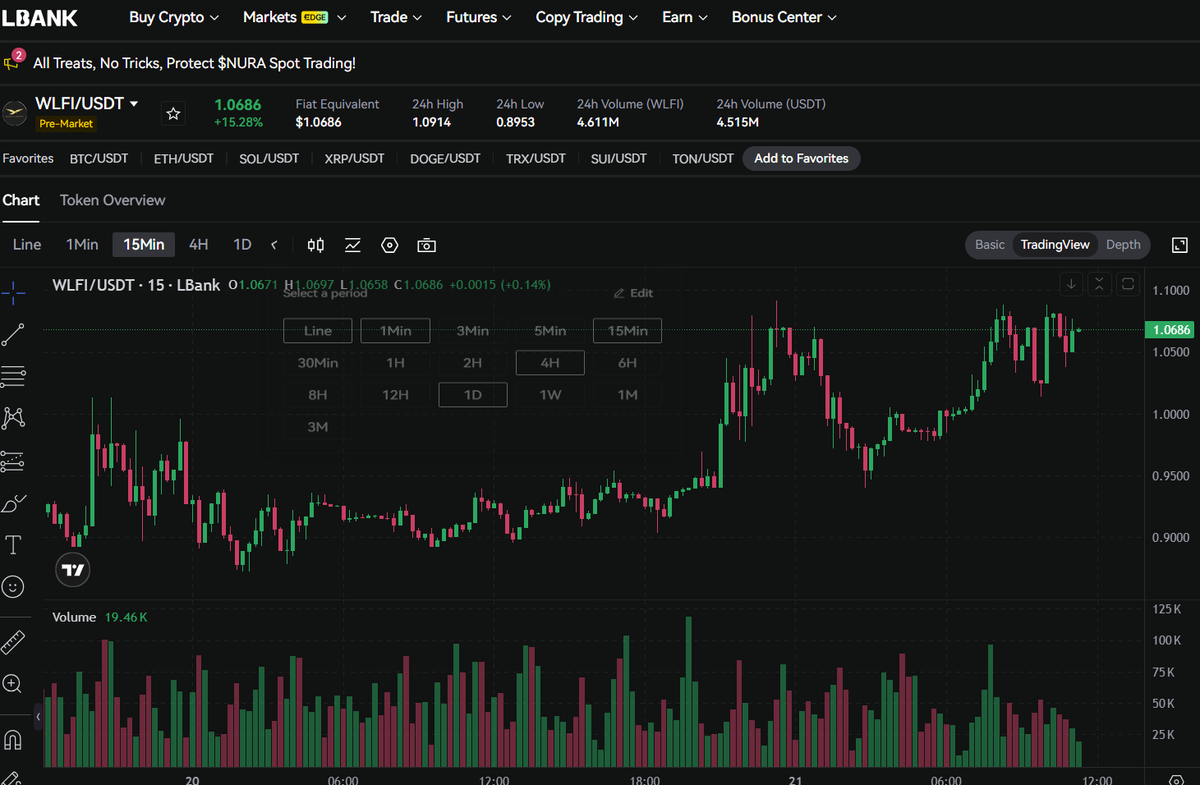
Task: Expand the Bonus Center menu
Action: click(785, 17)
